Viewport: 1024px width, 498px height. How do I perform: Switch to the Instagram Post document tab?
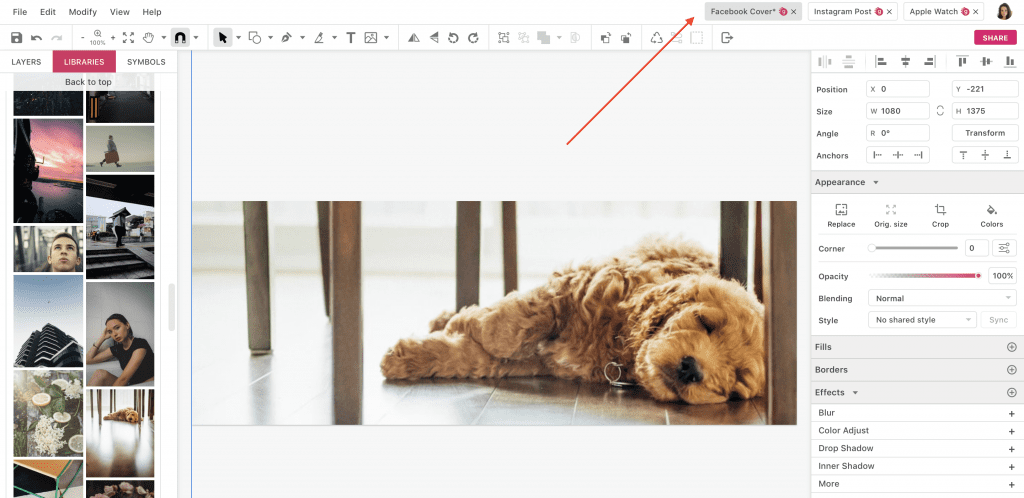[x=852, y=12]
